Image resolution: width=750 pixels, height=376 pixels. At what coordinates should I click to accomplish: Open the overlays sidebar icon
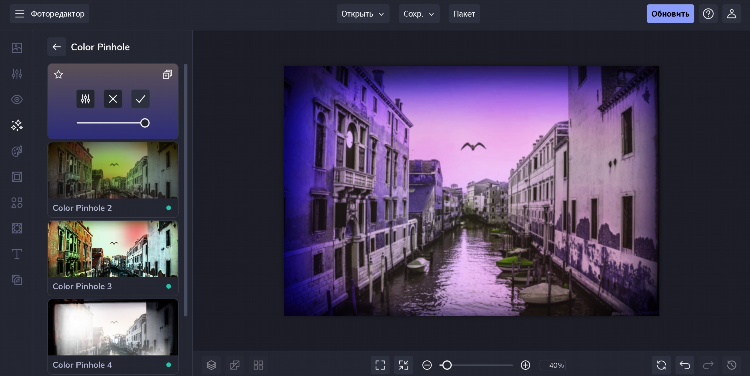[17, 228]
